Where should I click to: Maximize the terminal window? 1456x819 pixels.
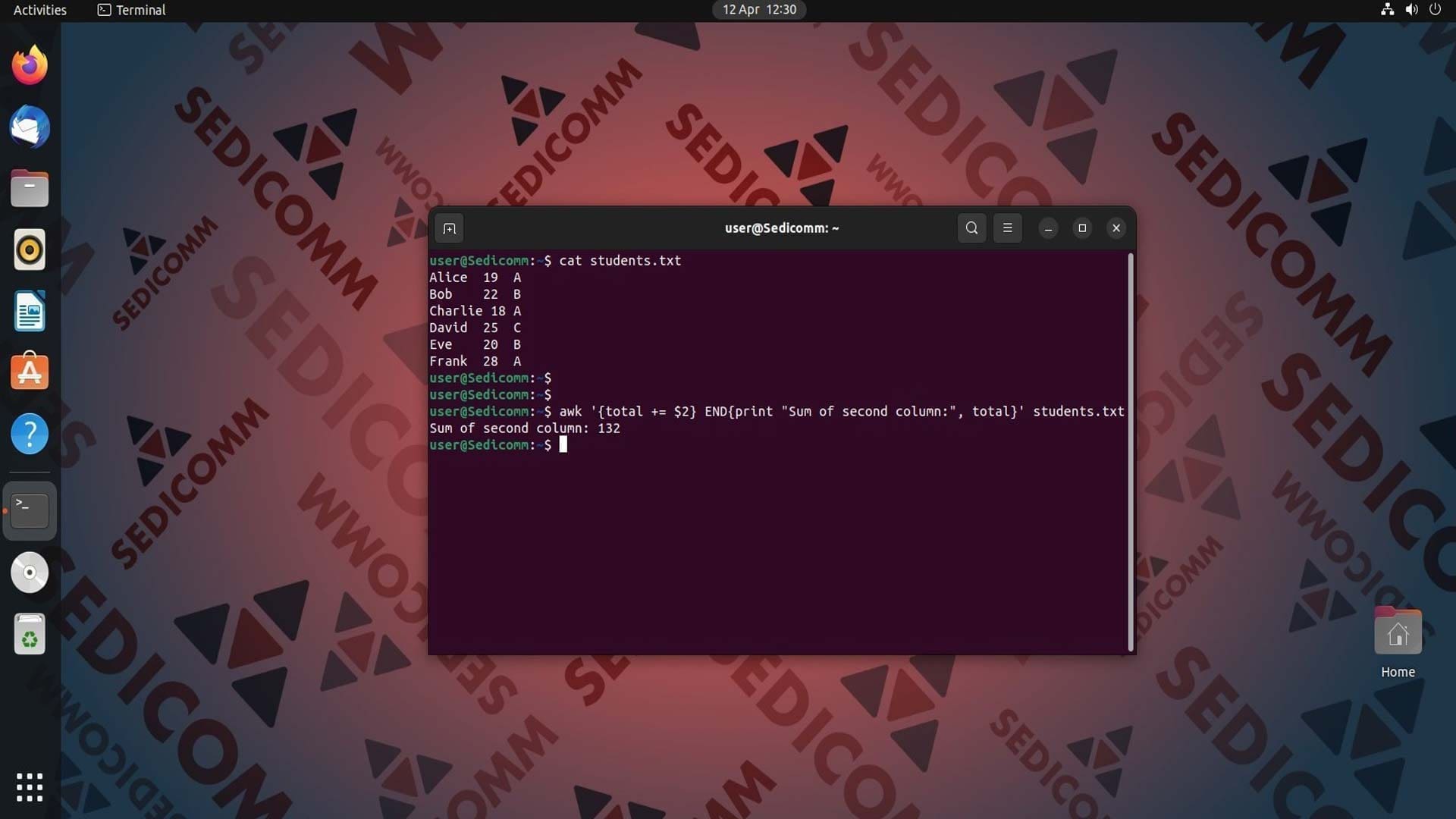[x=1082, y=228]
